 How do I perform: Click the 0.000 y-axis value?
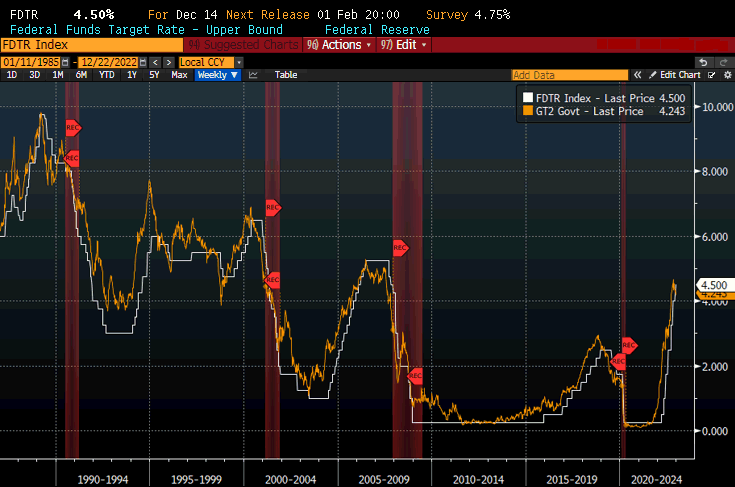(715, 431)
